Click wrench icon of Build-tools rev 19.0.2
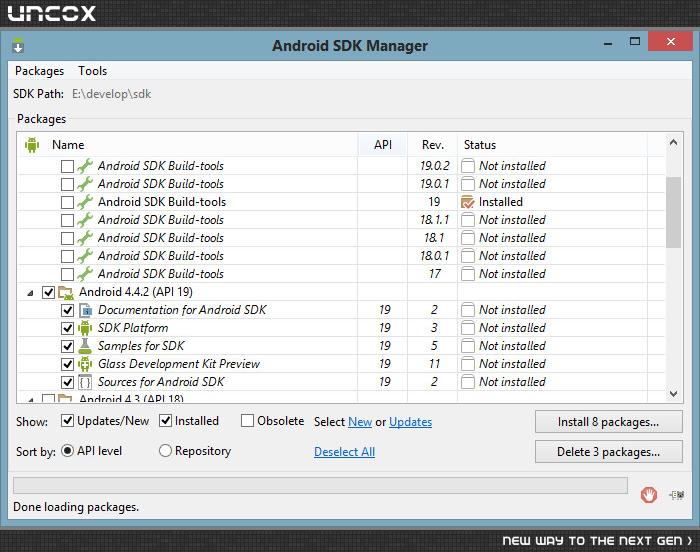 (x=85, y=166)
